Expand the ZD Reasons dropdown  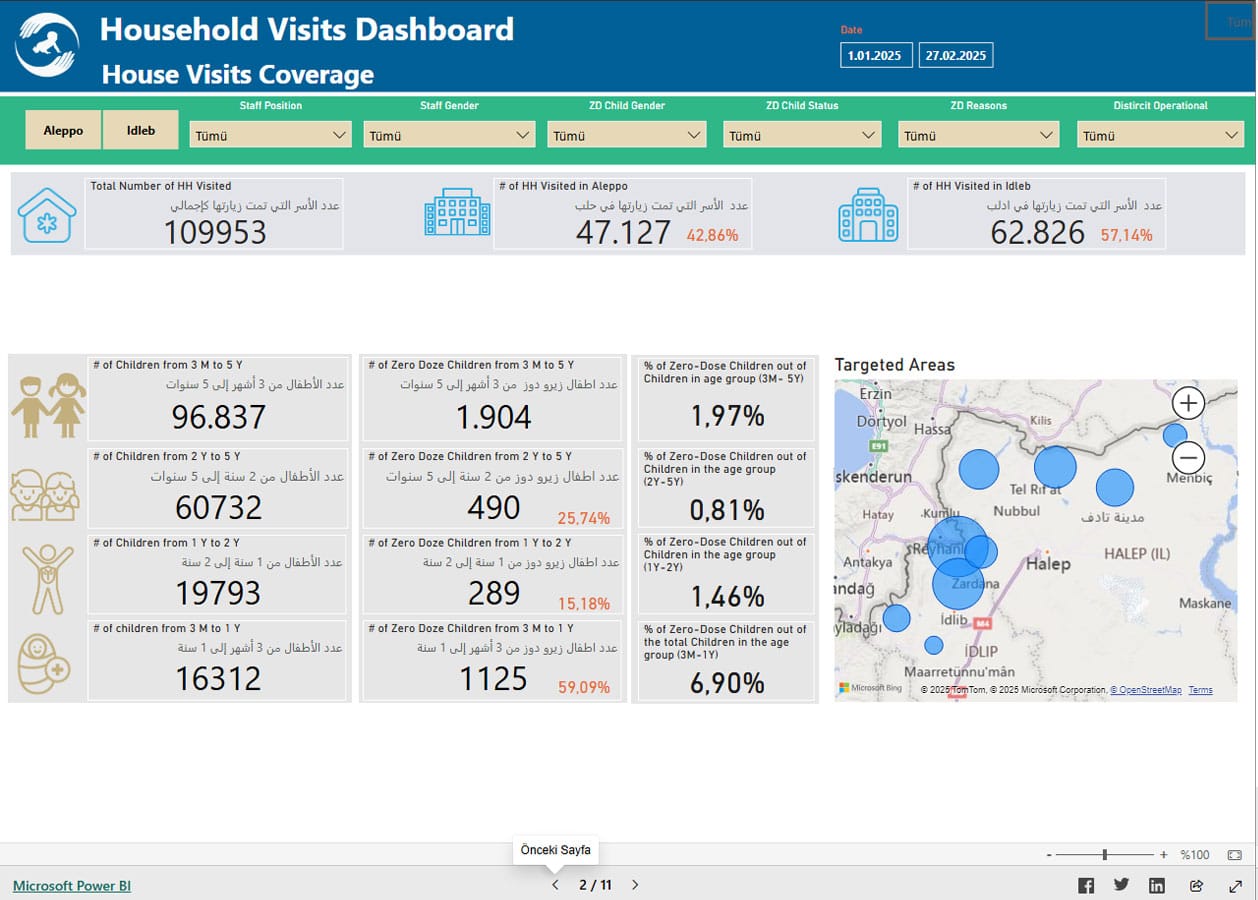(979, 135)
